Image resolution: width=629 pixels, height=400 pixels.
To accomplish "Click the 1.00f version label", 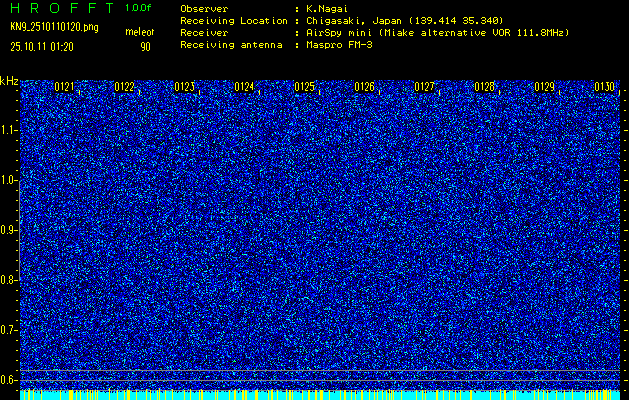I will tap(139, 8).
